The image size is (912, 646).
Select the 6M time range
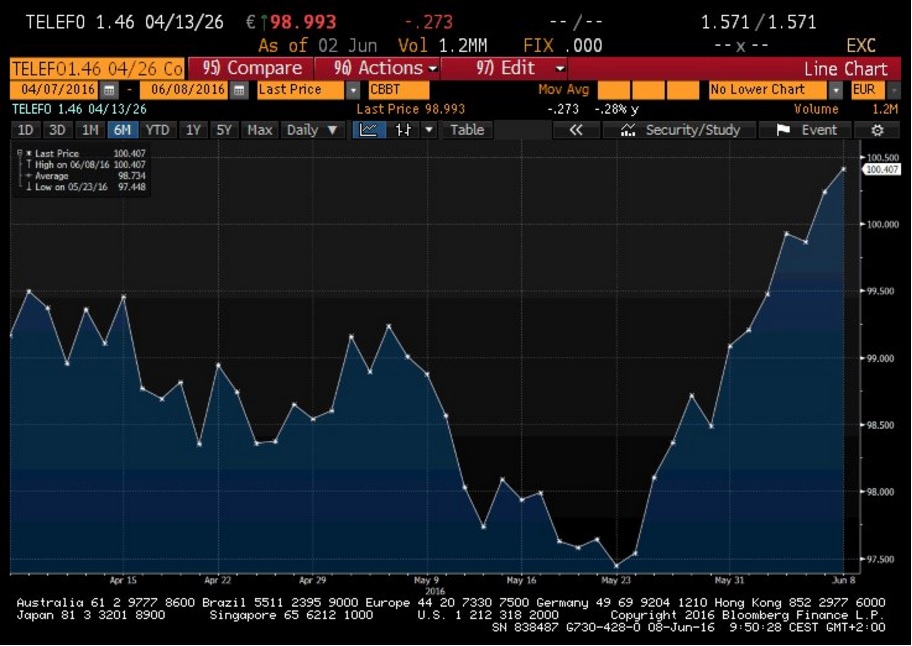click(122, 130)
